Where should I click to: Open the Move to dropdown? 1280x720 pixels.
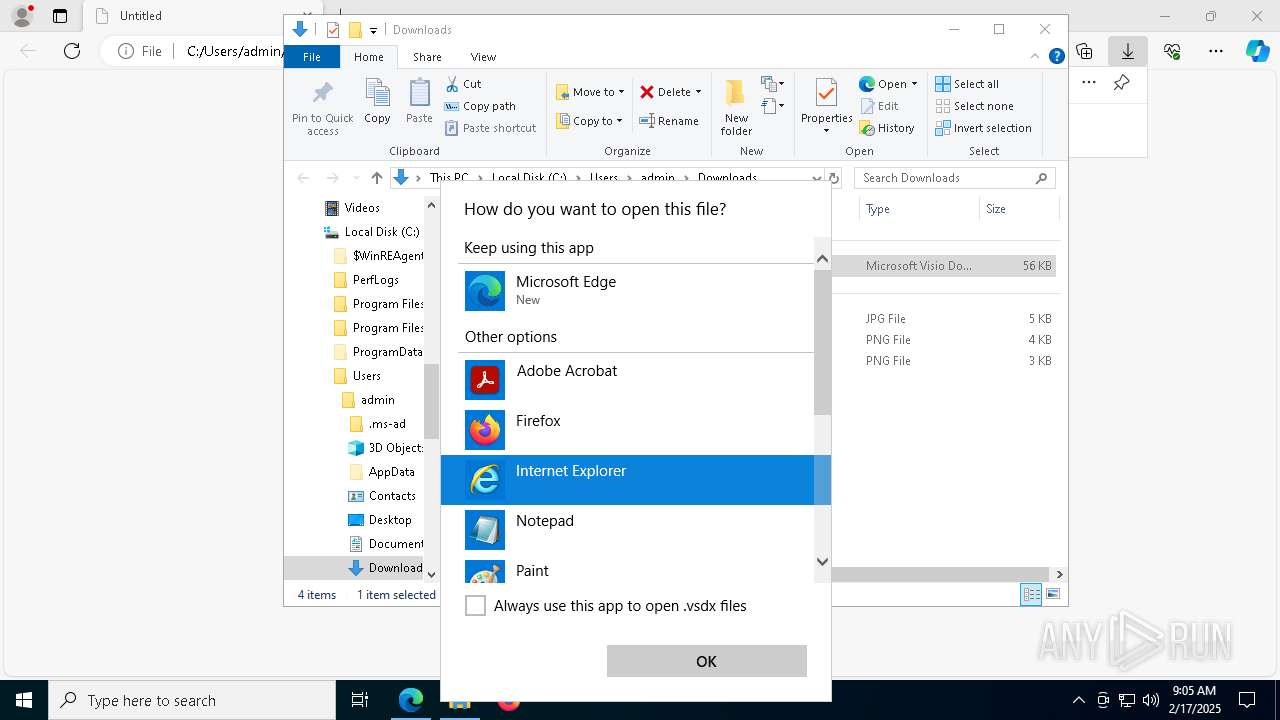point(590,92)
